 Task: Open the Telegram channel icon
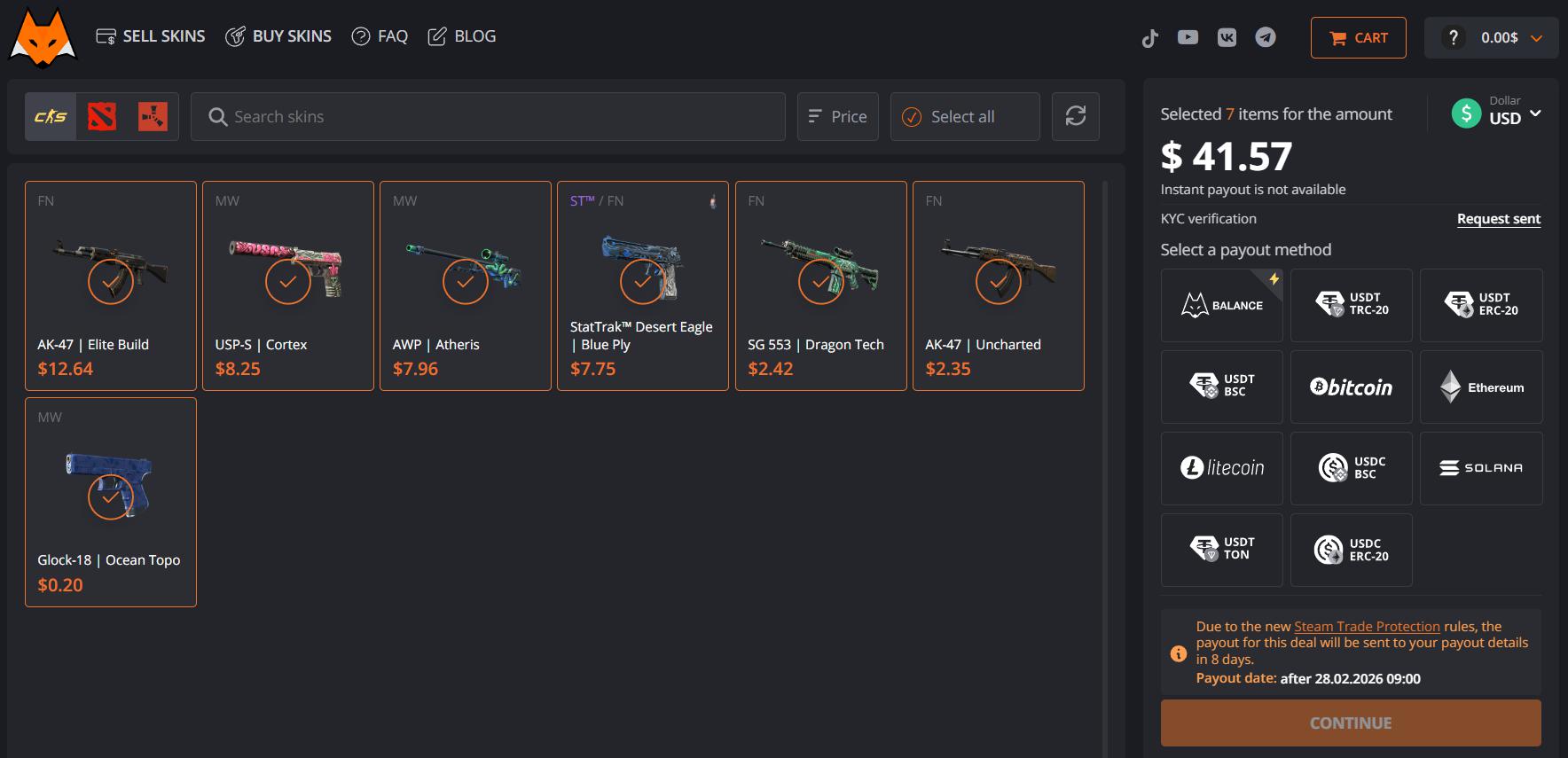pyautogui.click(x=1266, y=37)
